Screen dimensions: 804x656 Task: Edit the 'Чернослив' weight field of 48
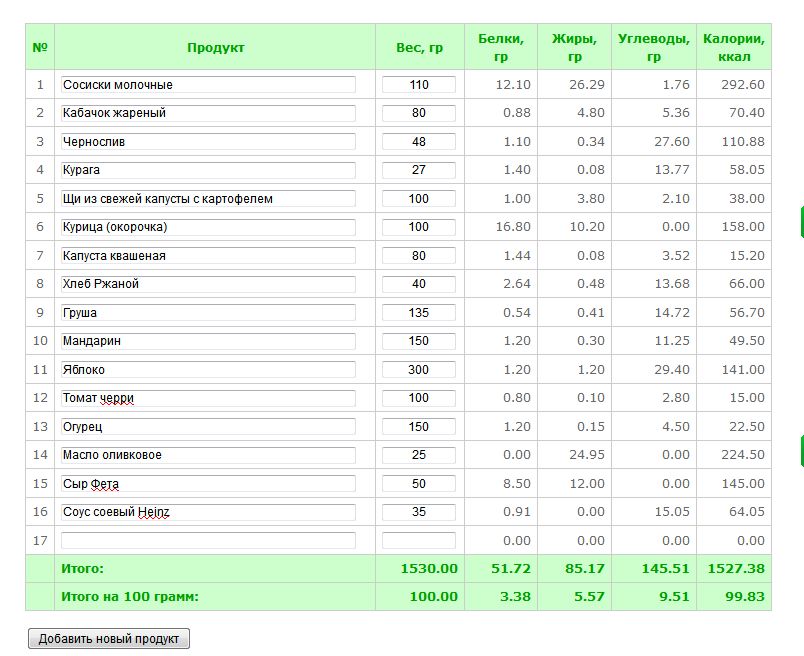click(x=418, y=142)
